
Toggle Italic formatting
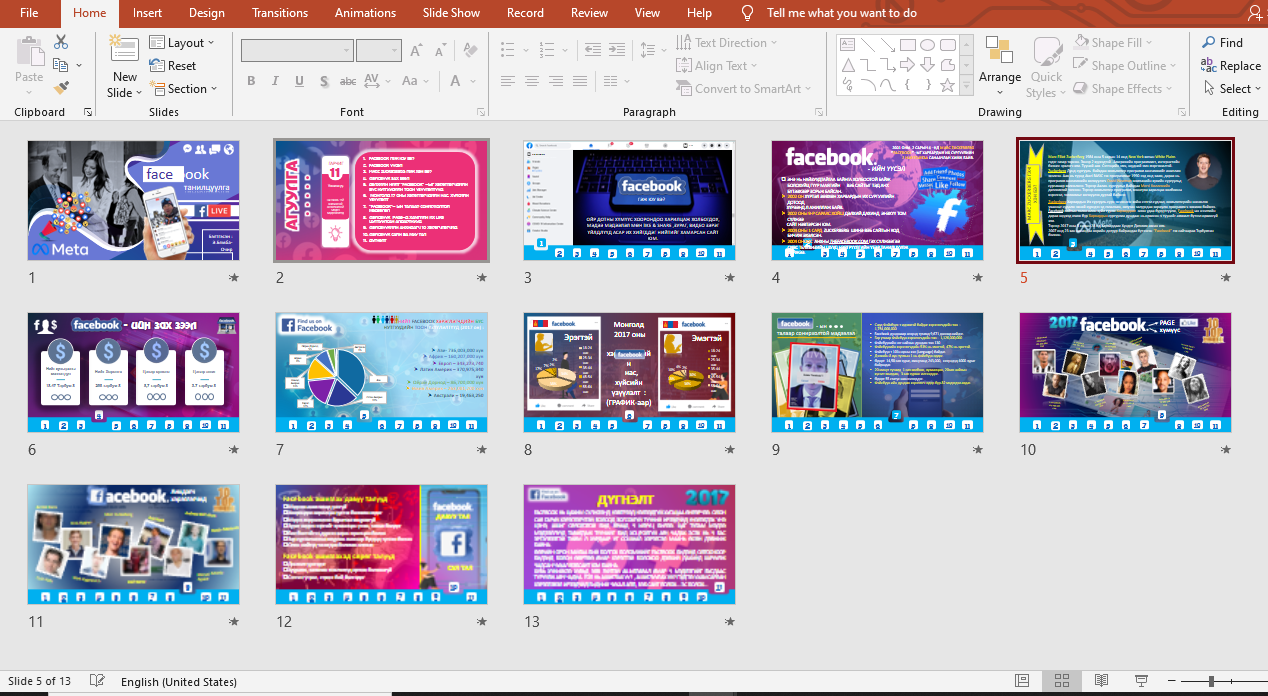click(276, 81)
